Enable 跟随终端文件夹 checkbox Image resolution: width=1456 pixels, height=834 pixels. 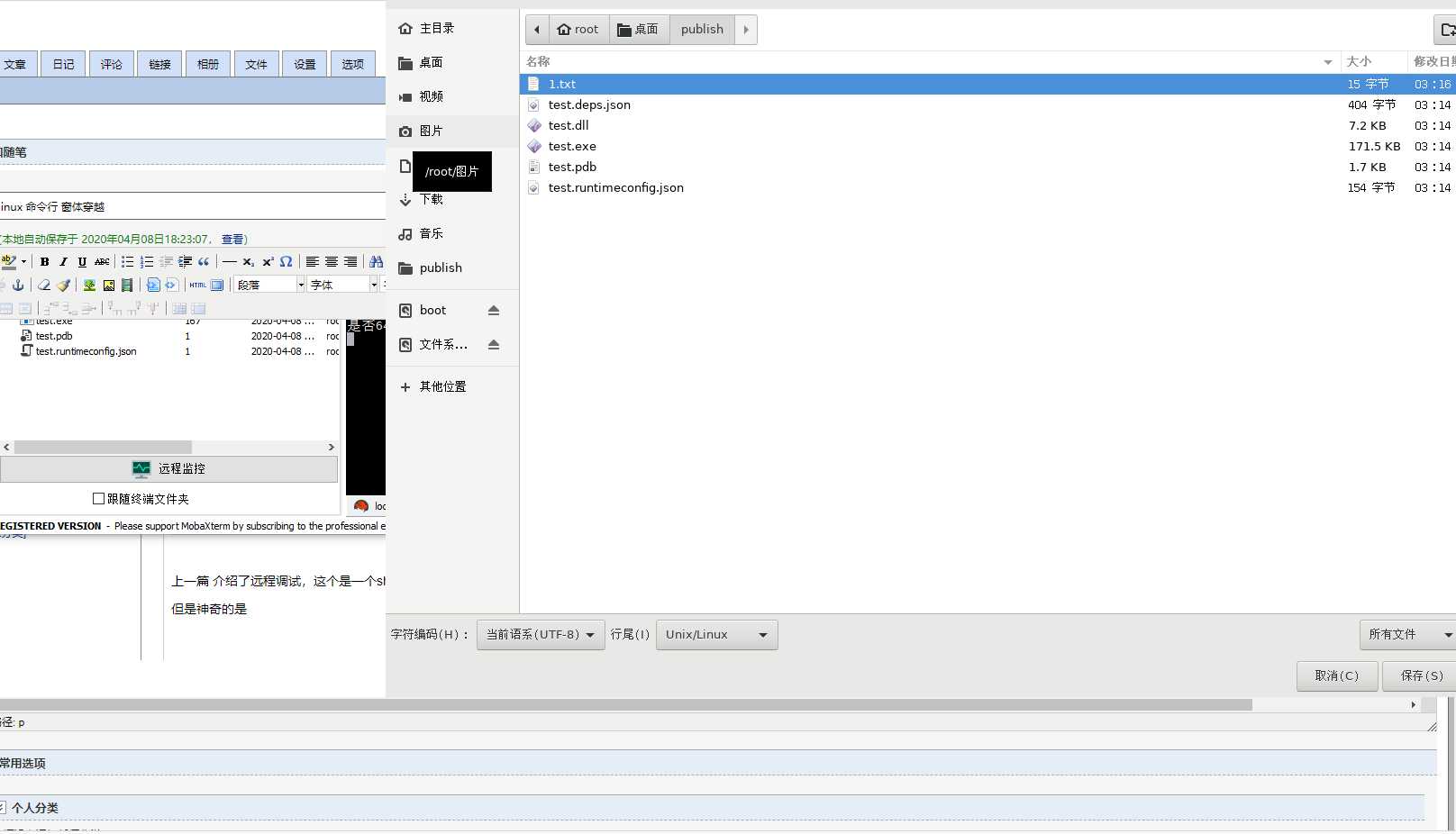tap(99, 499)
